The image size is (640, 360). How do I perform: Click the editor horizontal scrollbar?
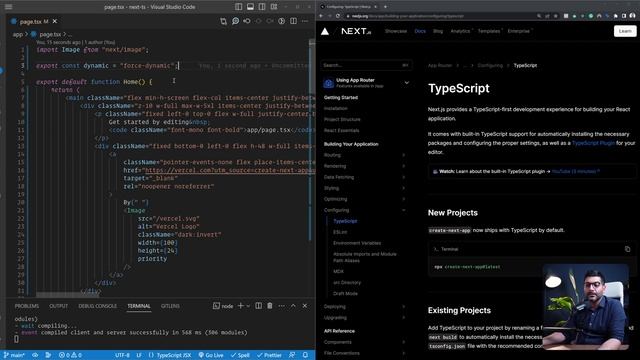click(67, 294)
